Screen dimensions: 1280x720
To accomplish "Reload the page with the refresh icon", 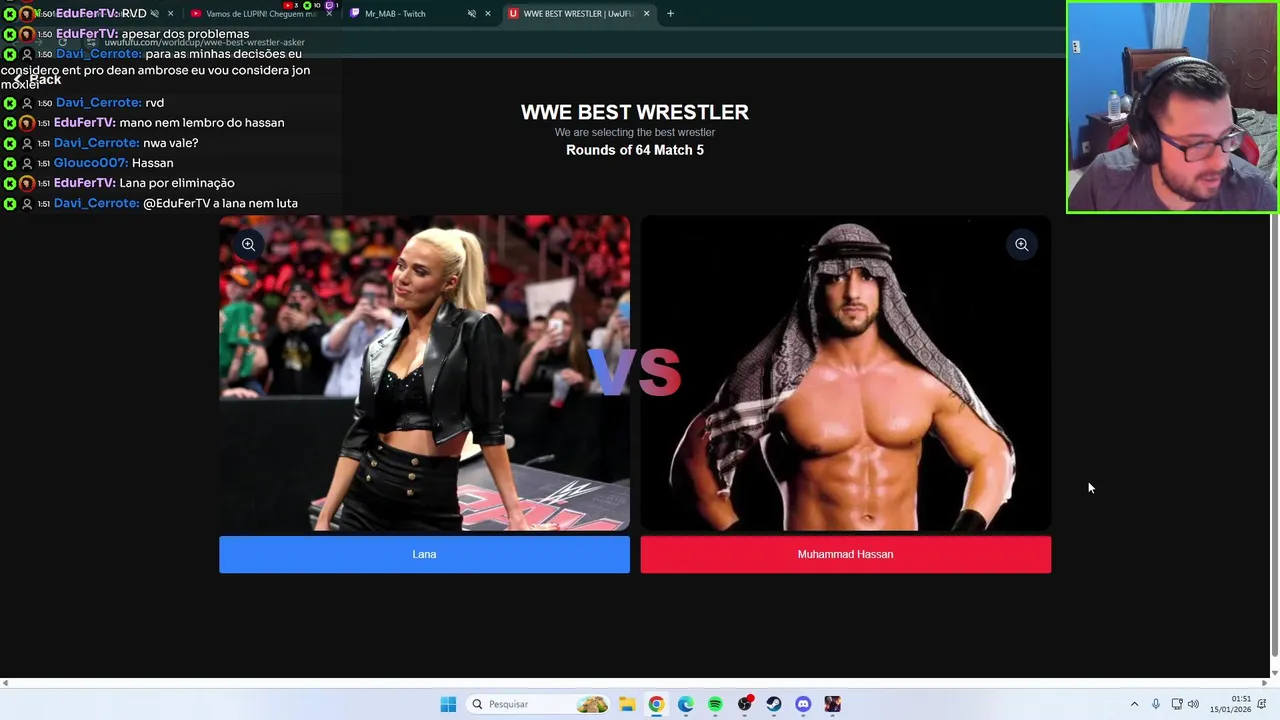I will click(x=62, y=43).
